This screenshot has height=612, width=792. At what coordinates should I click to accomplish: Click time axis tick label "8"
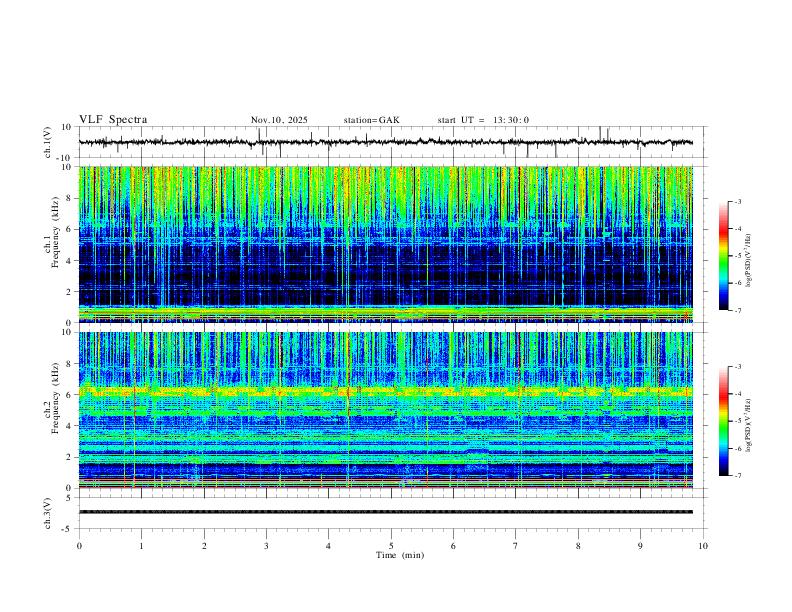pos(578,546)
